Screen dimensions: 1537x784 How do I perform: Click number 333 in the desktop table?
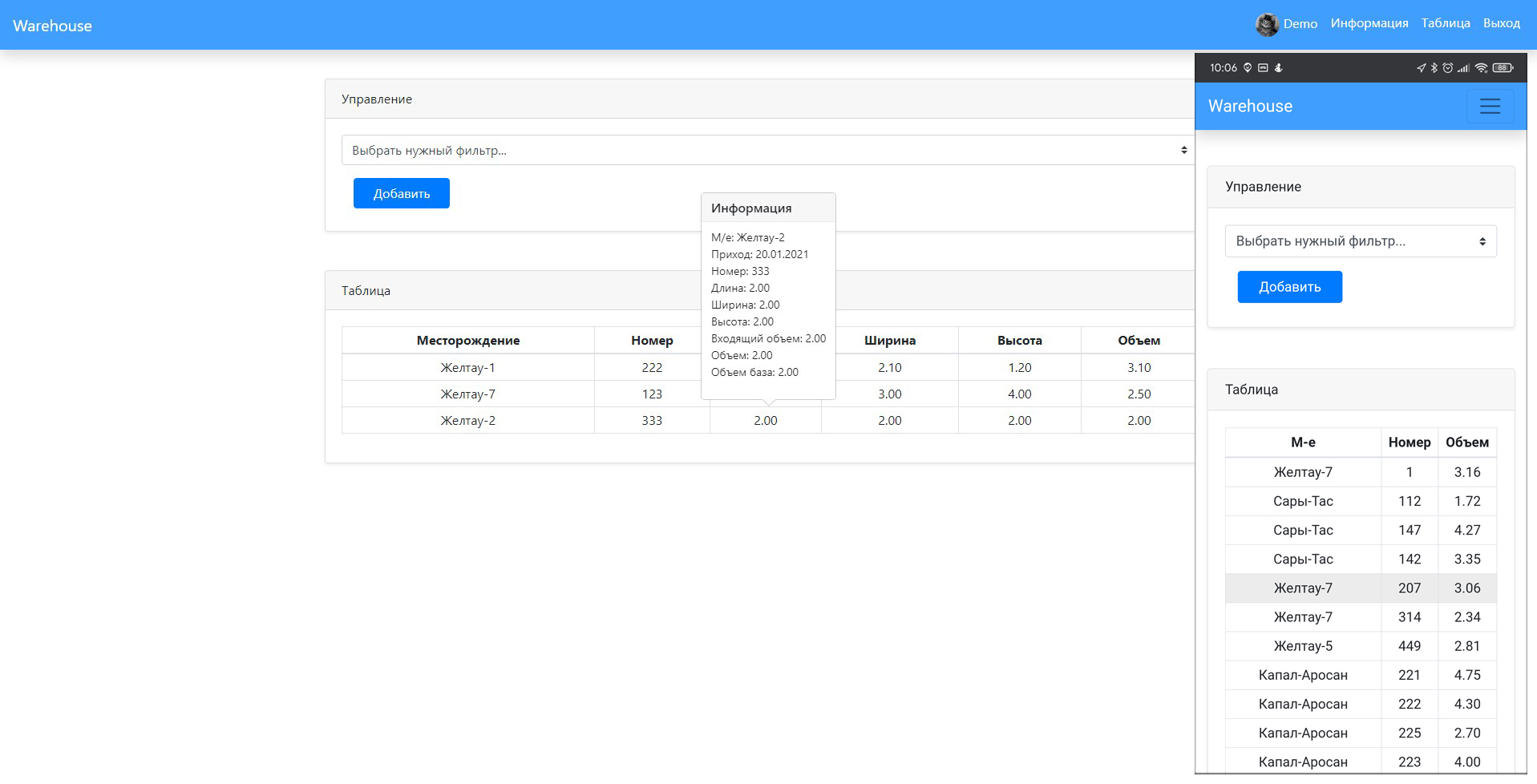coord(652,421)
